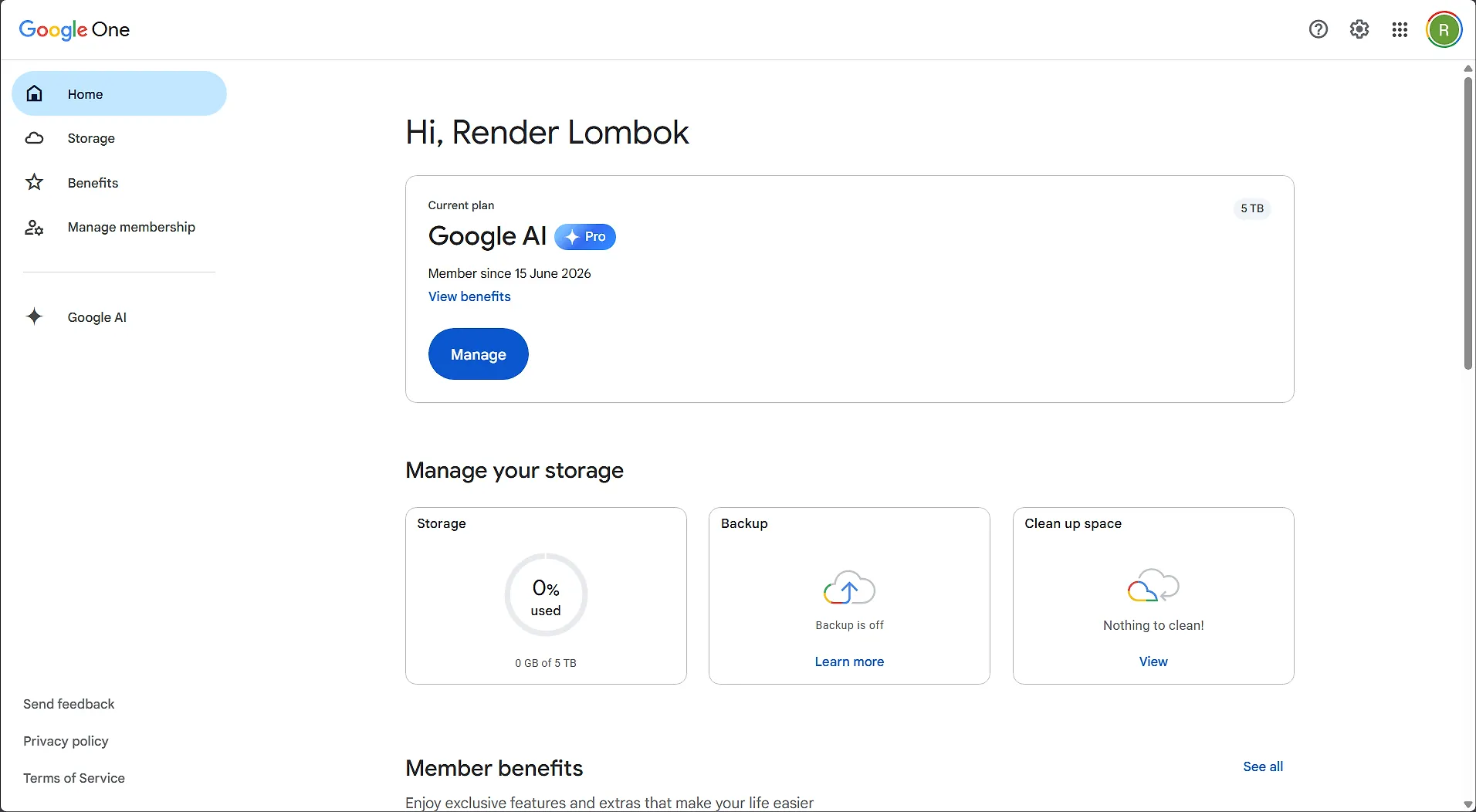This screenshot has height=812, width=1476.
Task: Open the Terms of Service link
Action: (x=74, y=778)
